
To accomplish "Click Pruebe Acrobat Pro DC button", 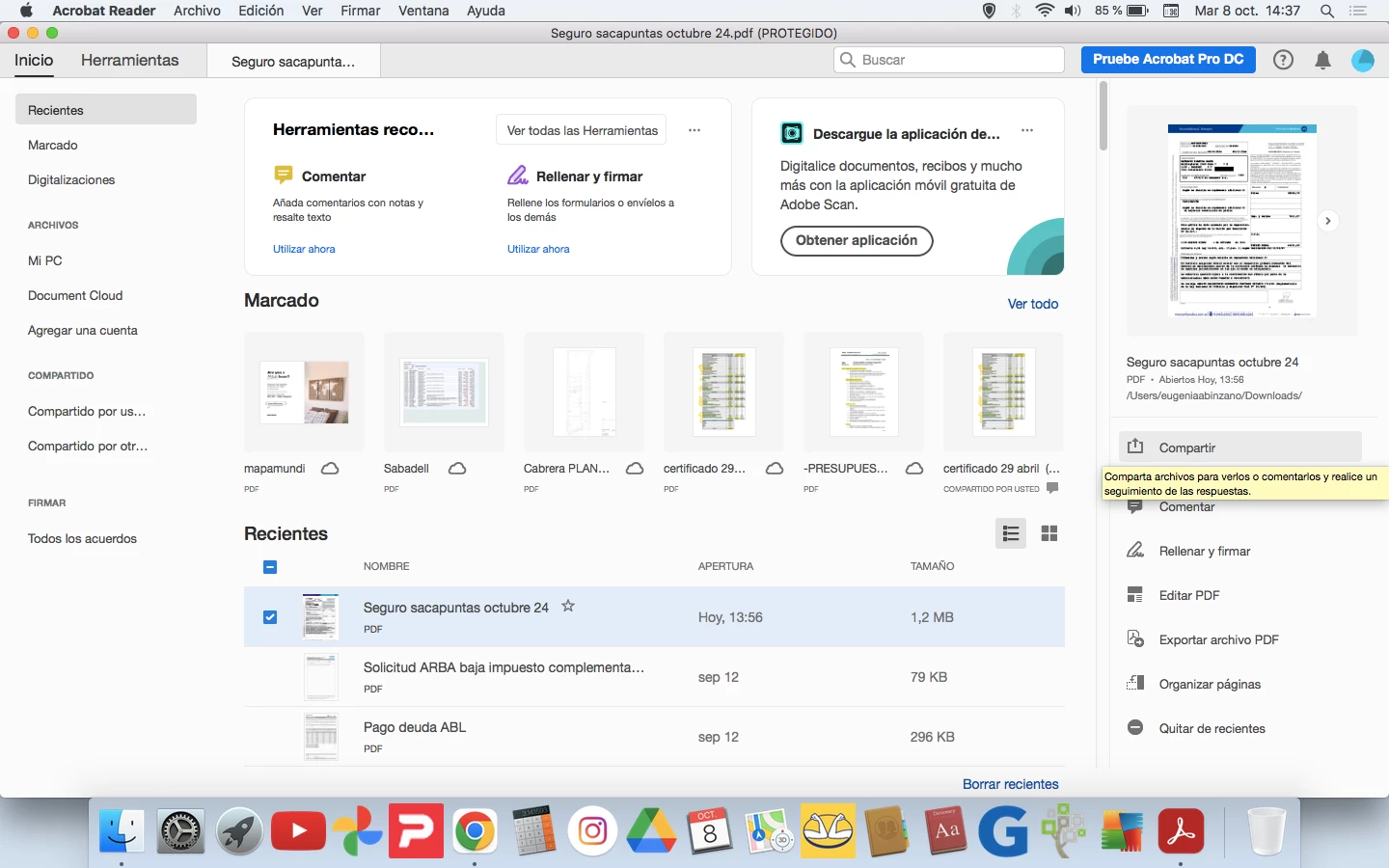I will coord(1168,59).
